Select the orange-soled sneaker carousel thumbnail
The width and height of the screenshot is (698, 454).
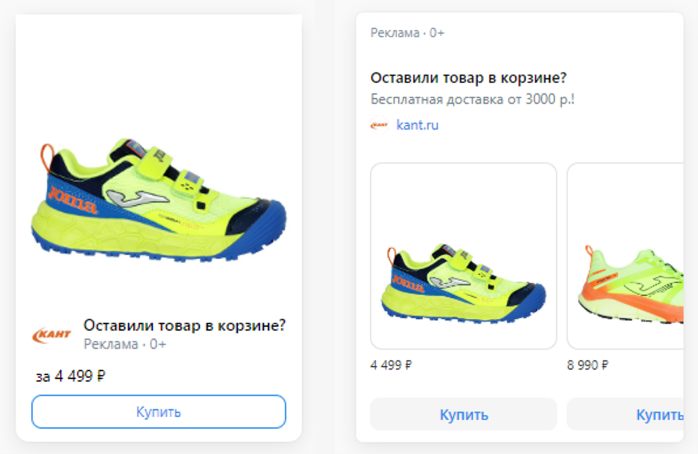click(626, 256)
